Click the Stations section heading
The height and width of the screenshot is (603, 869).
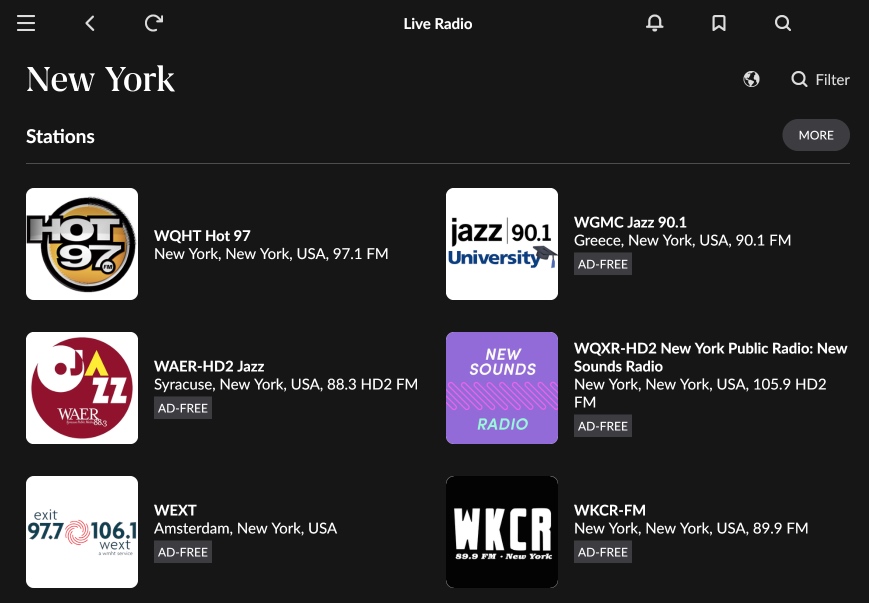(60, 136)
